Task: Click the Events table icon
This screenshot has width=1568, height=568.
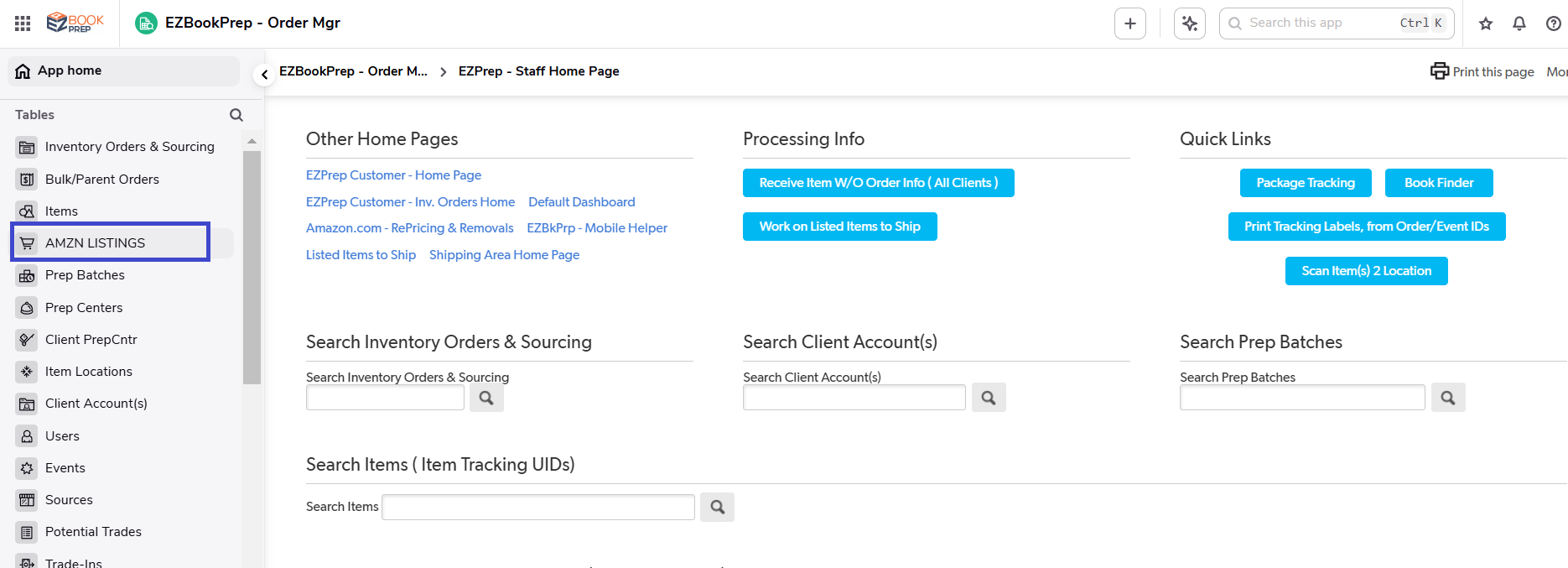Action: coord(27,468)
